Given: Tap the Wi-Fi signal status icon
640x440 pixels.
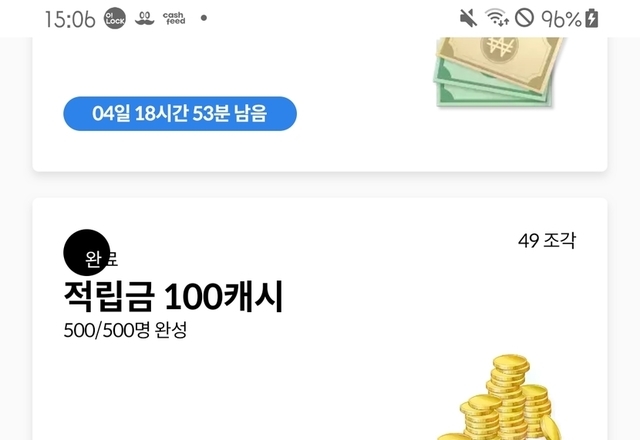Looking at the screenshot, I should [x=496, y=18].
